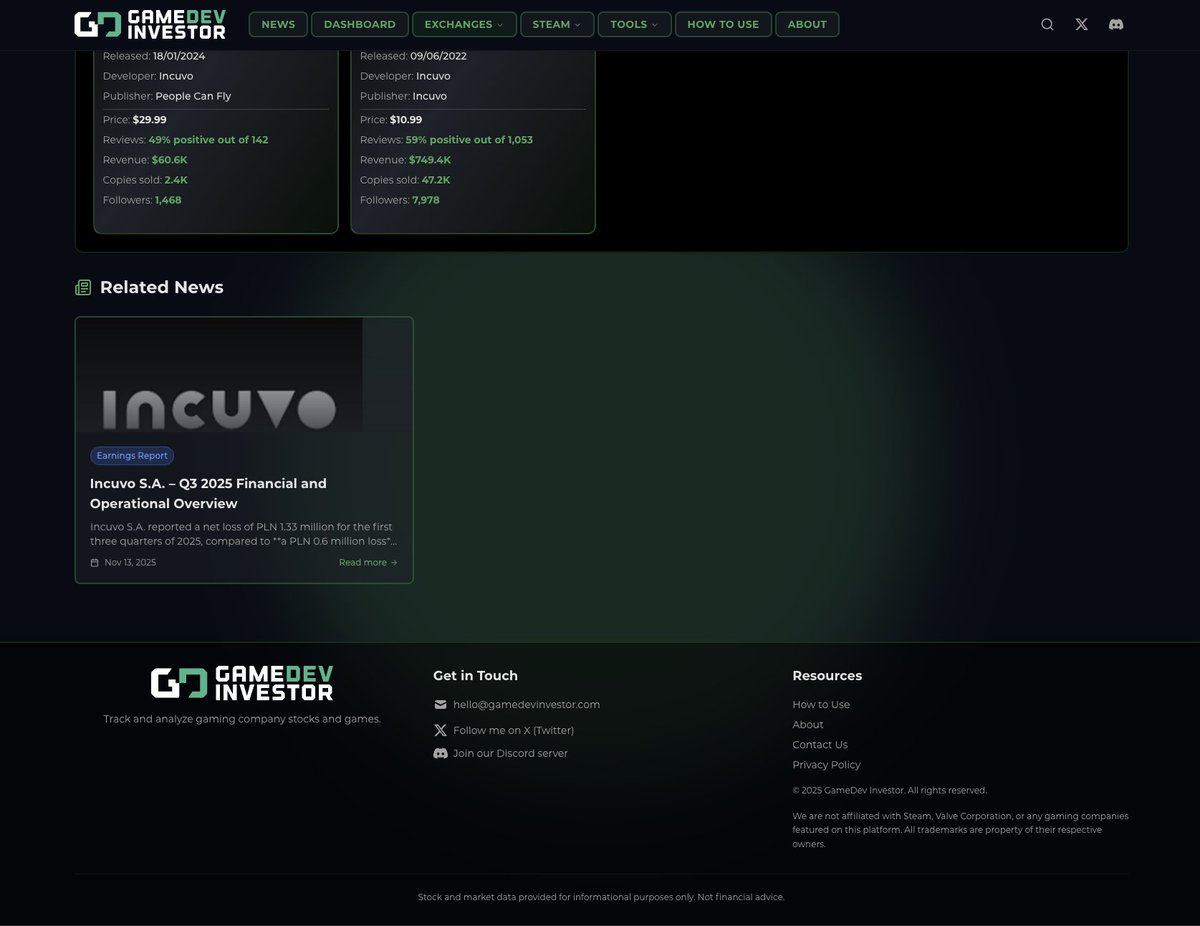Expand the STEAM dropdown
Viewport: 1200px width, 926px height.
[x=556, y=24]
